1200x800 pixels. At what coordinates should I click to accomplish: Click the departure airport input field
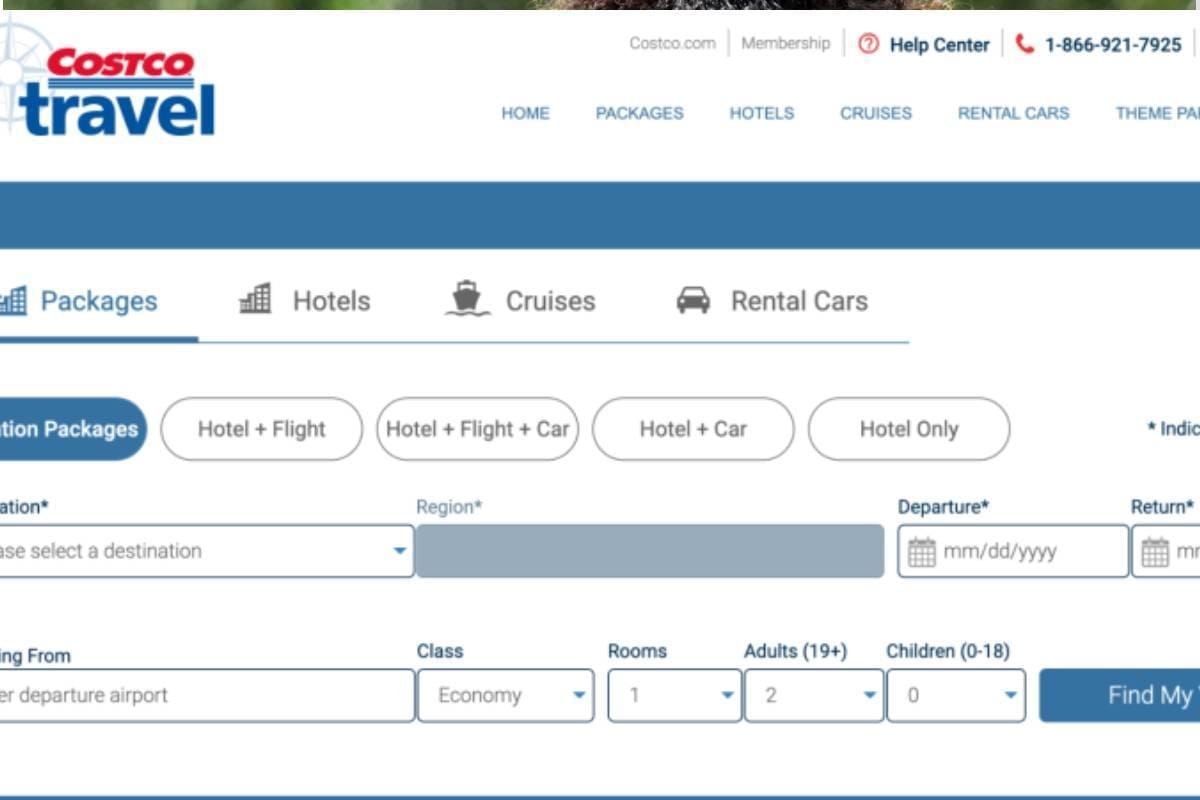(x=207, y=695)
